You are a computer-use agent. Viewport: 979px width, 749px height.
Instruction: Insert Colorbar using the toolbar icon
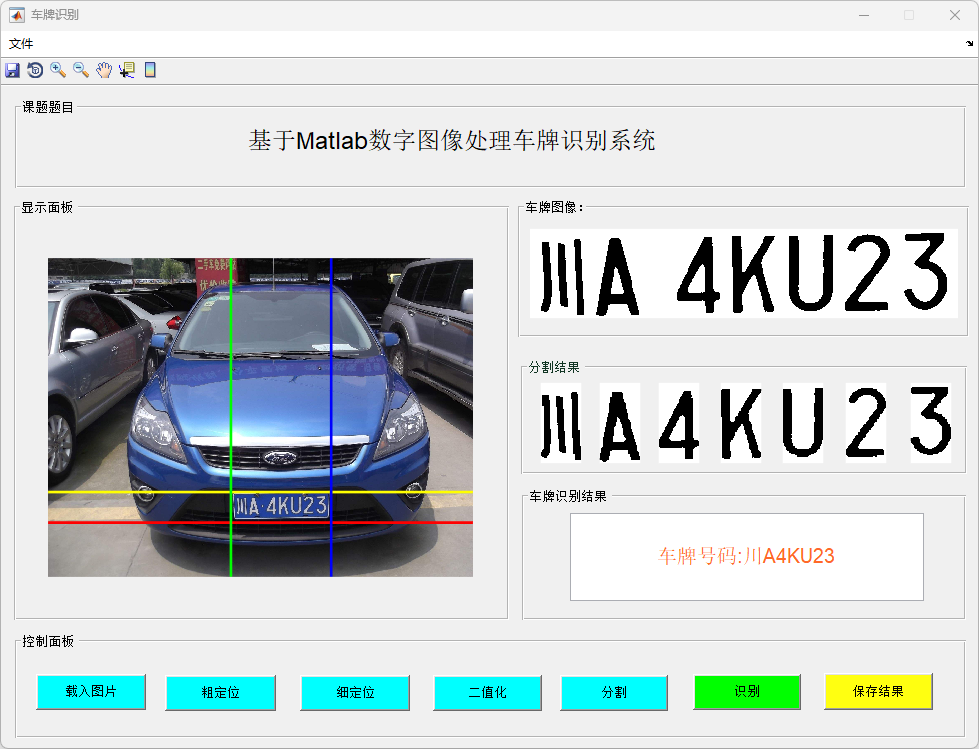[x=150, y=70]
